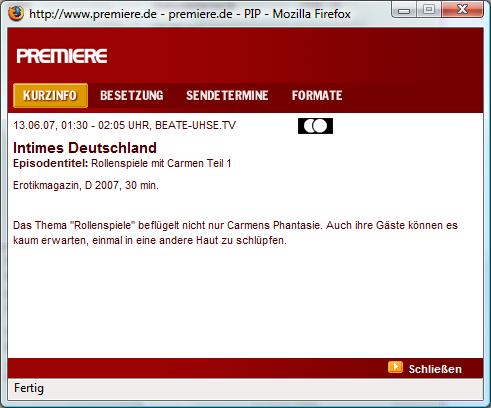
Task: Click the Erotikmagazin genre line
Action: pos(86,185)
